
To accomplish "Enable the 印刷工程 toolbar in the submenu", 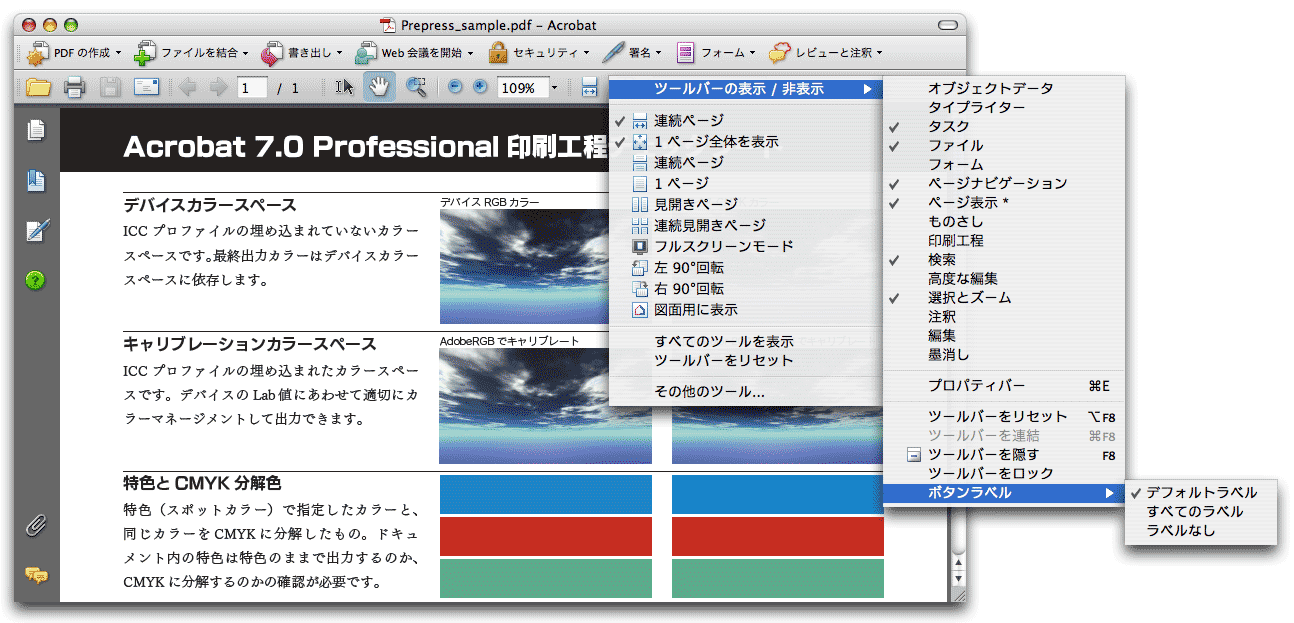I will point(1004,240).
